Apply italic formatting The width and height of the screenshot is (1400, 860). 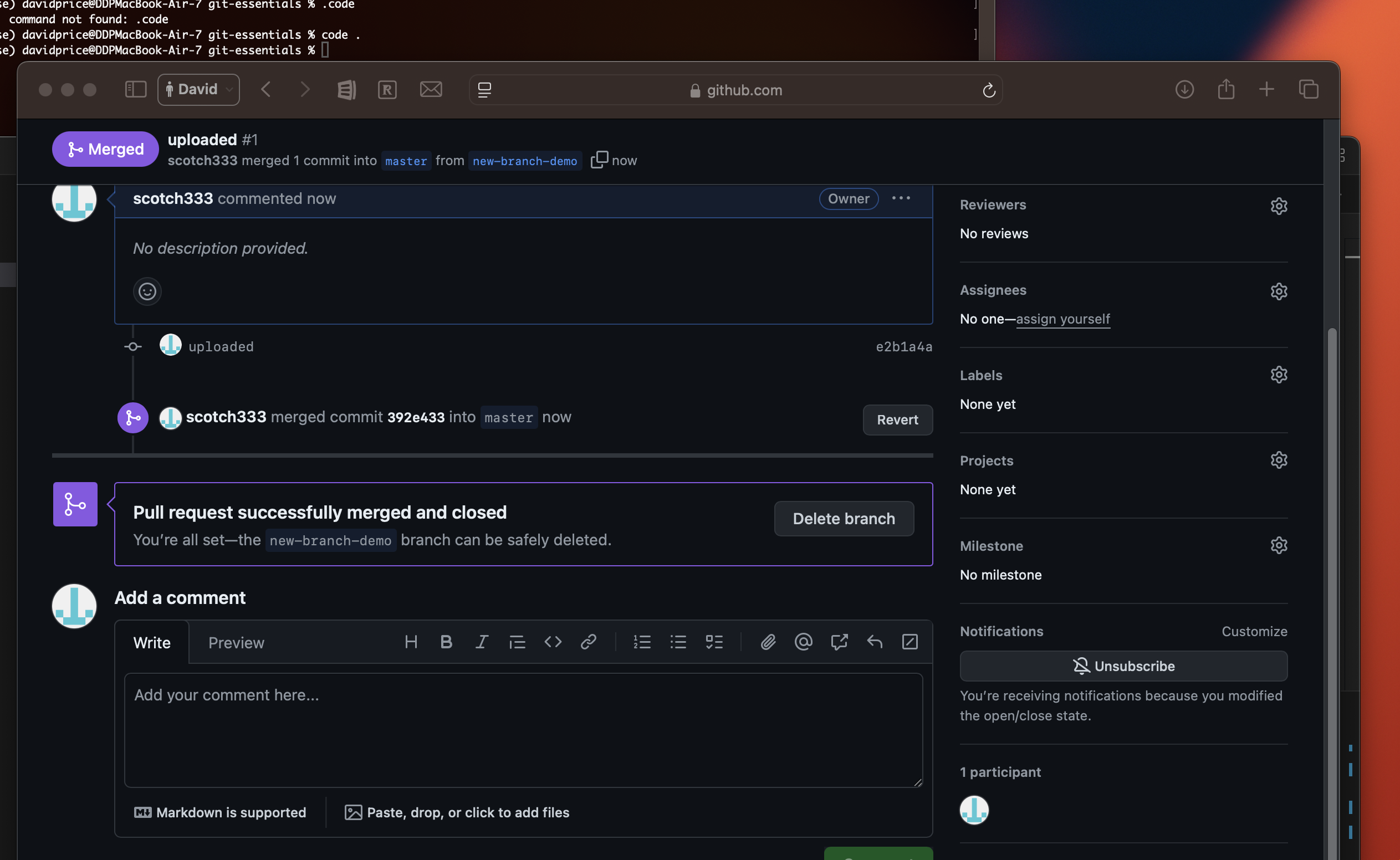[x=482, y=642]
